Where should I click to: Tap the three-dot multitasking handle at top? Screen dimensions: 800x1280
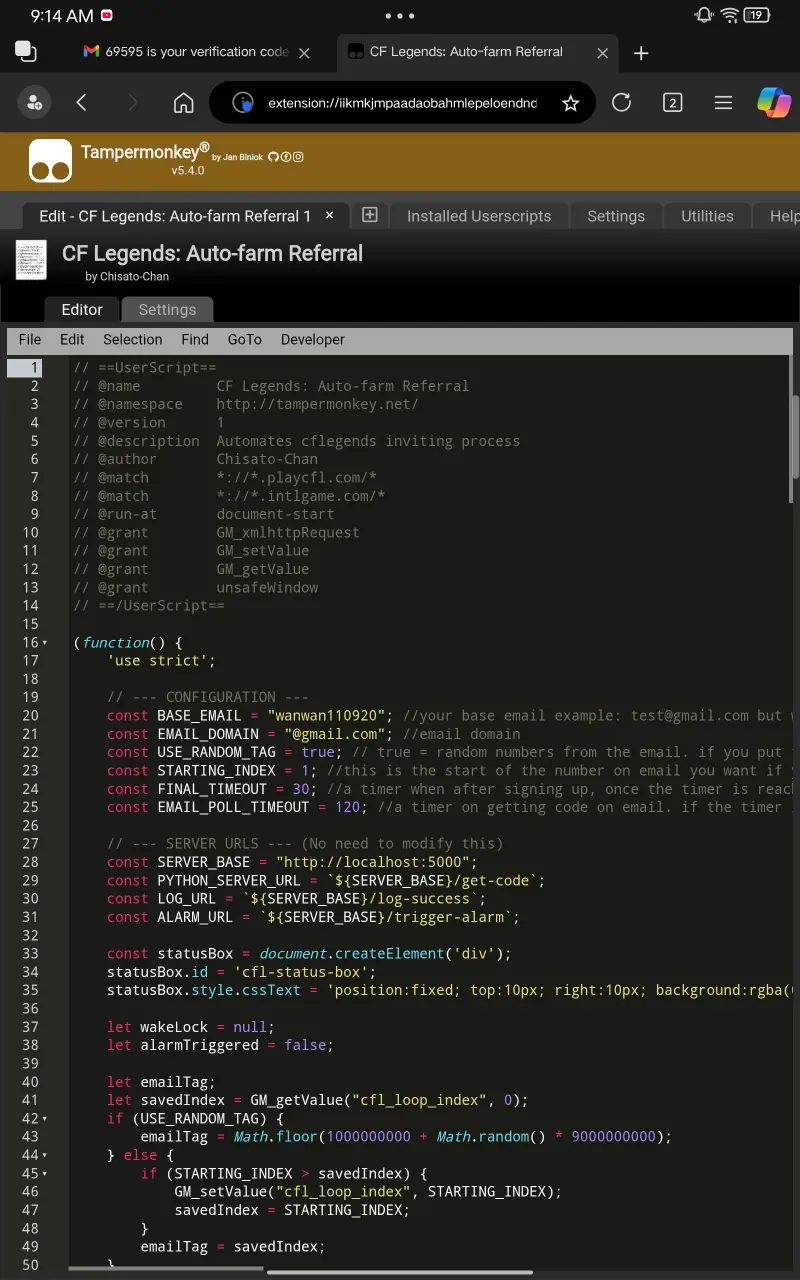pos(400,16)
